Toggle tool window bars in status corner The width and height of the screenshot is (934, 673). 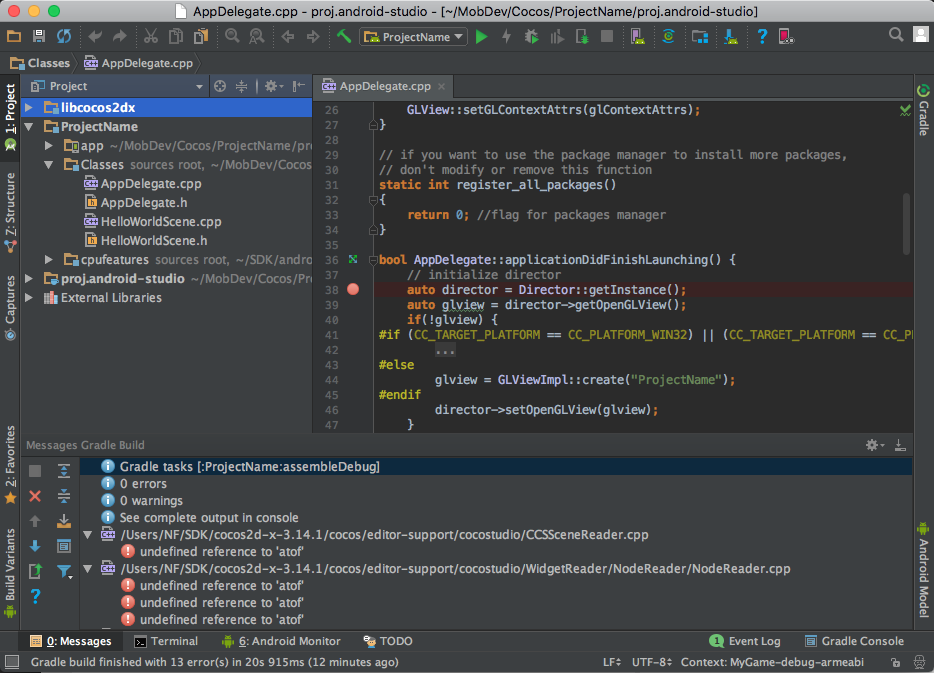coord(11,662)
